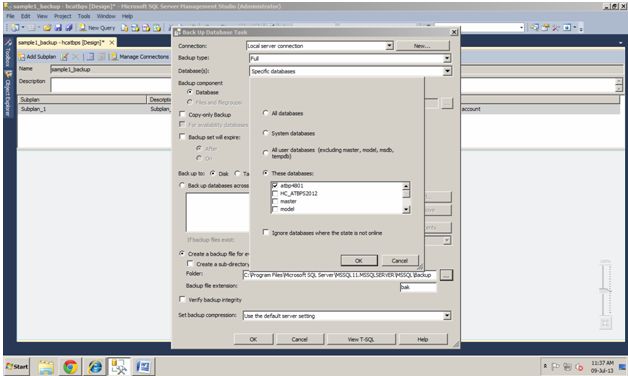Viewport: 628px width, 376px height.
Task: Click the first query-type icon after New Query
Action: [125, 28]
